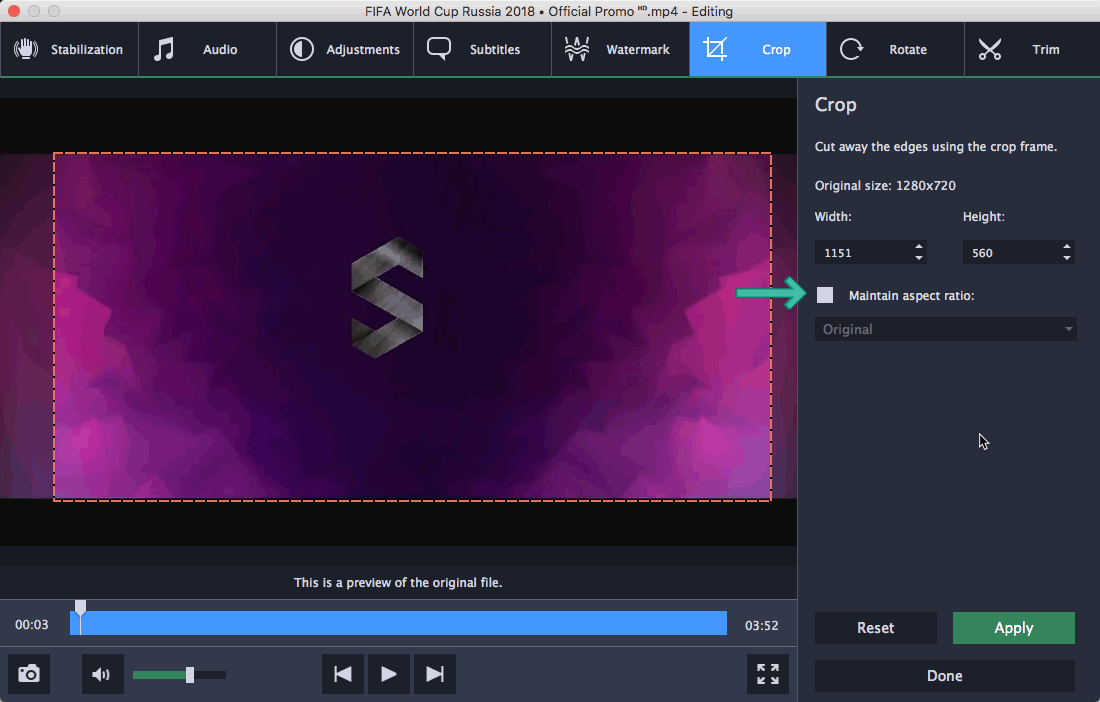Mute audio with the speaker icon
The height and width of the screenshot is (702, 1100).
tap(102, 674)
